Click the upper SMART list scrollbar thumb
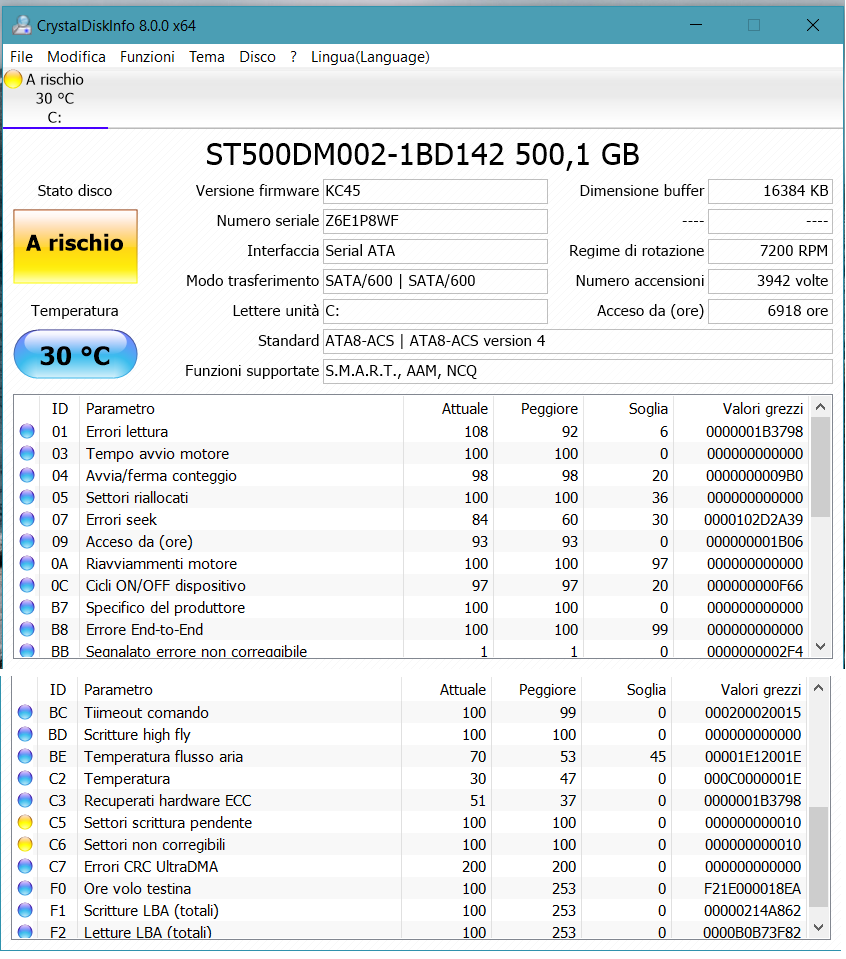The width and height of the screenshot is (846, 959). click(821, 468)
